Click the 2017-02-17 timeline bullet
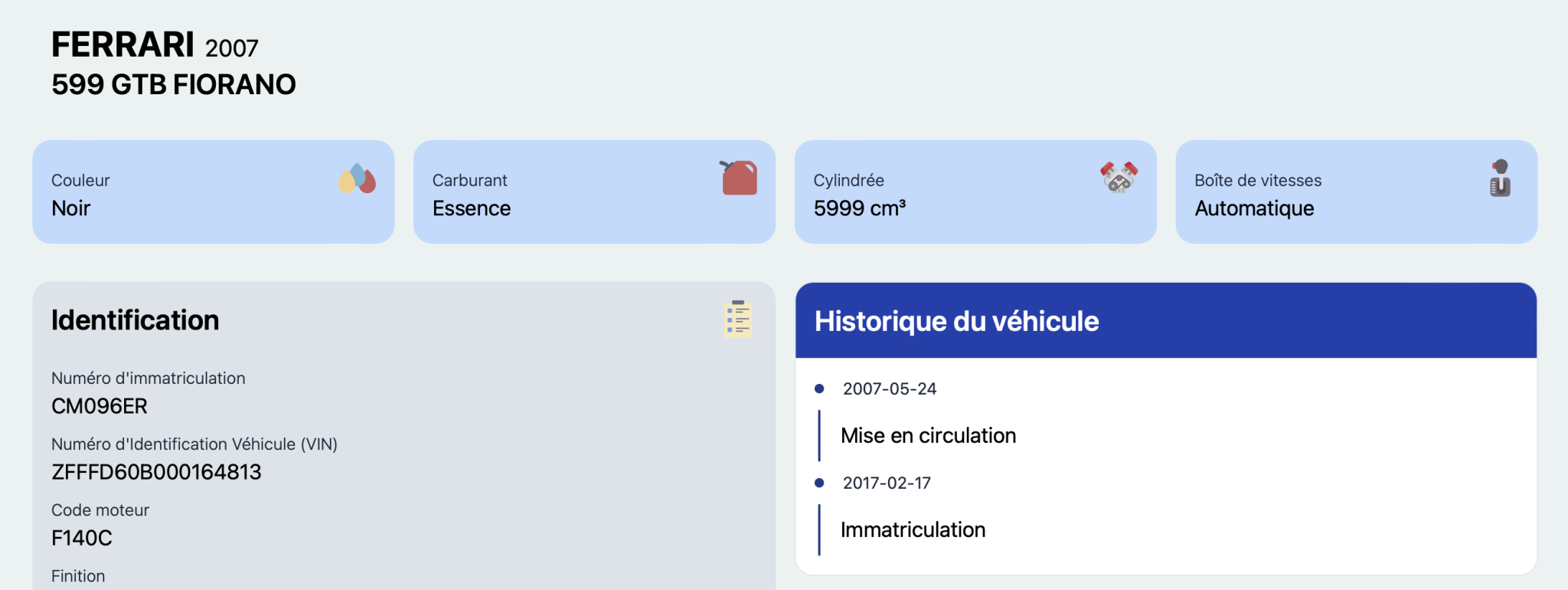 [x=819, y=483]
